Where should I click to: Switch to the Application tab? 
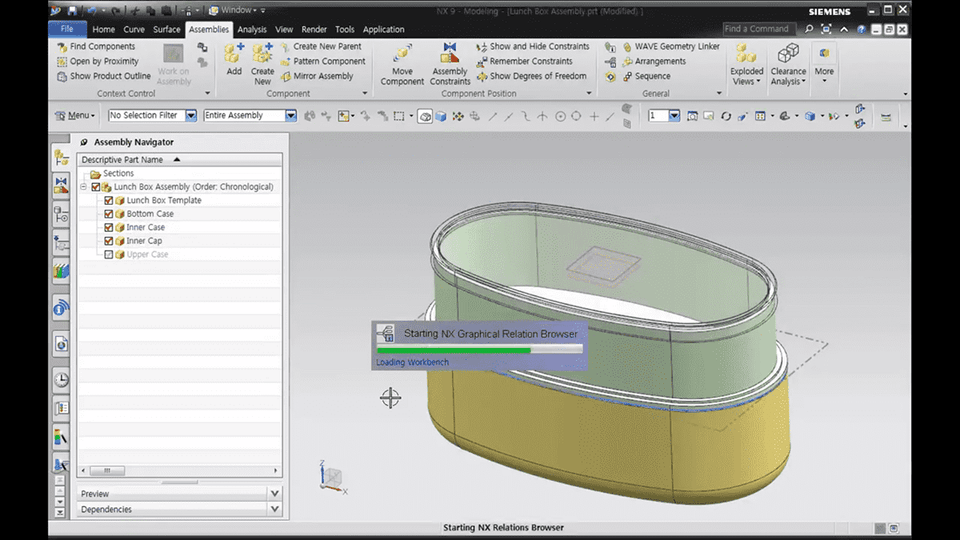(383, 29)
